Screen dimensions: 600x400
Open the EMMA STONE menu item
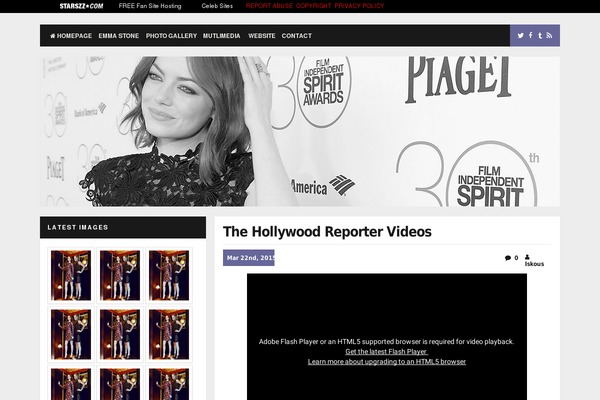click(x=119, y=36)
